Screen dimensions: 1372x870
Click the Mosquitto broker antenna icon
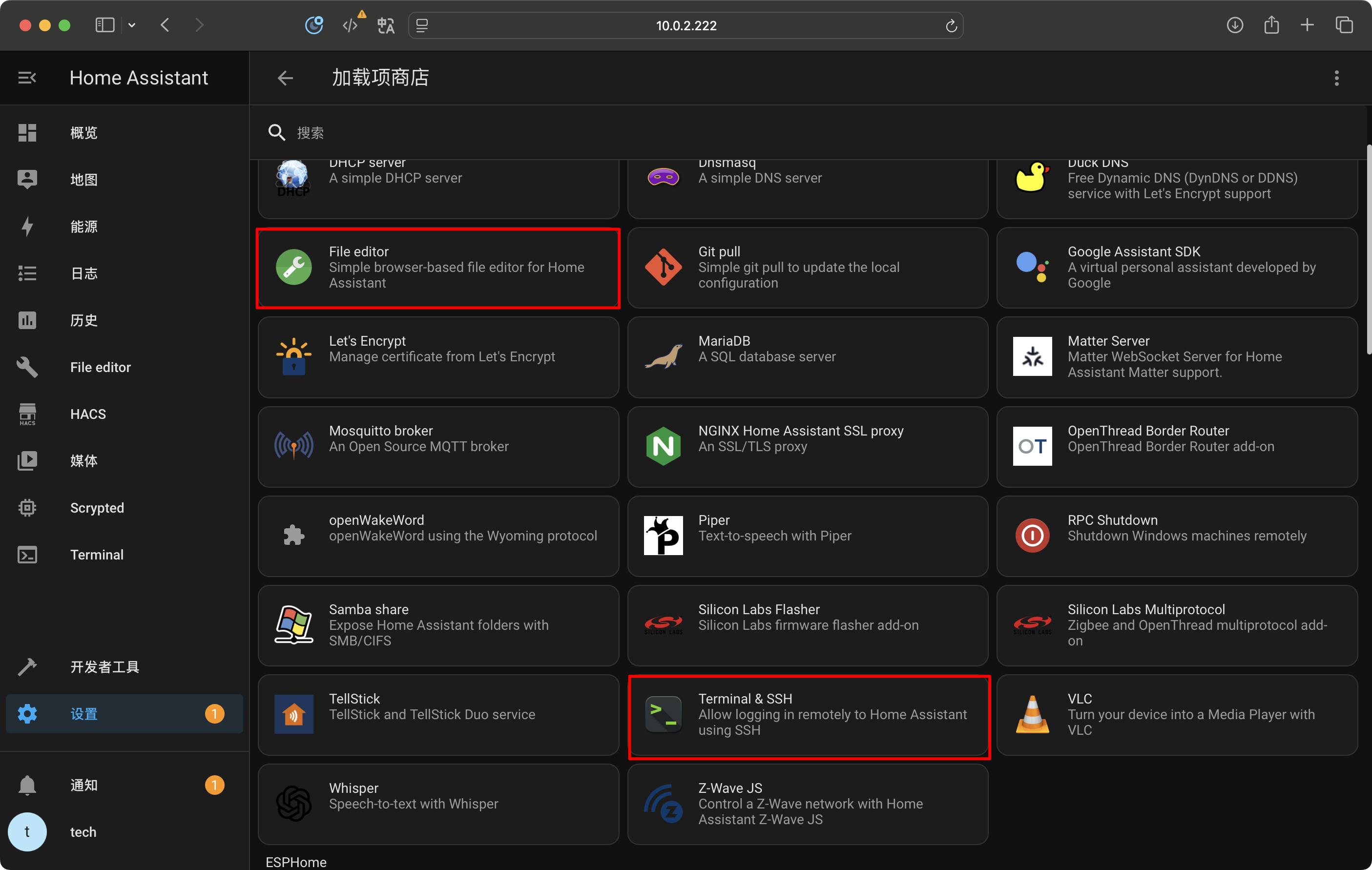coord(293,446)
